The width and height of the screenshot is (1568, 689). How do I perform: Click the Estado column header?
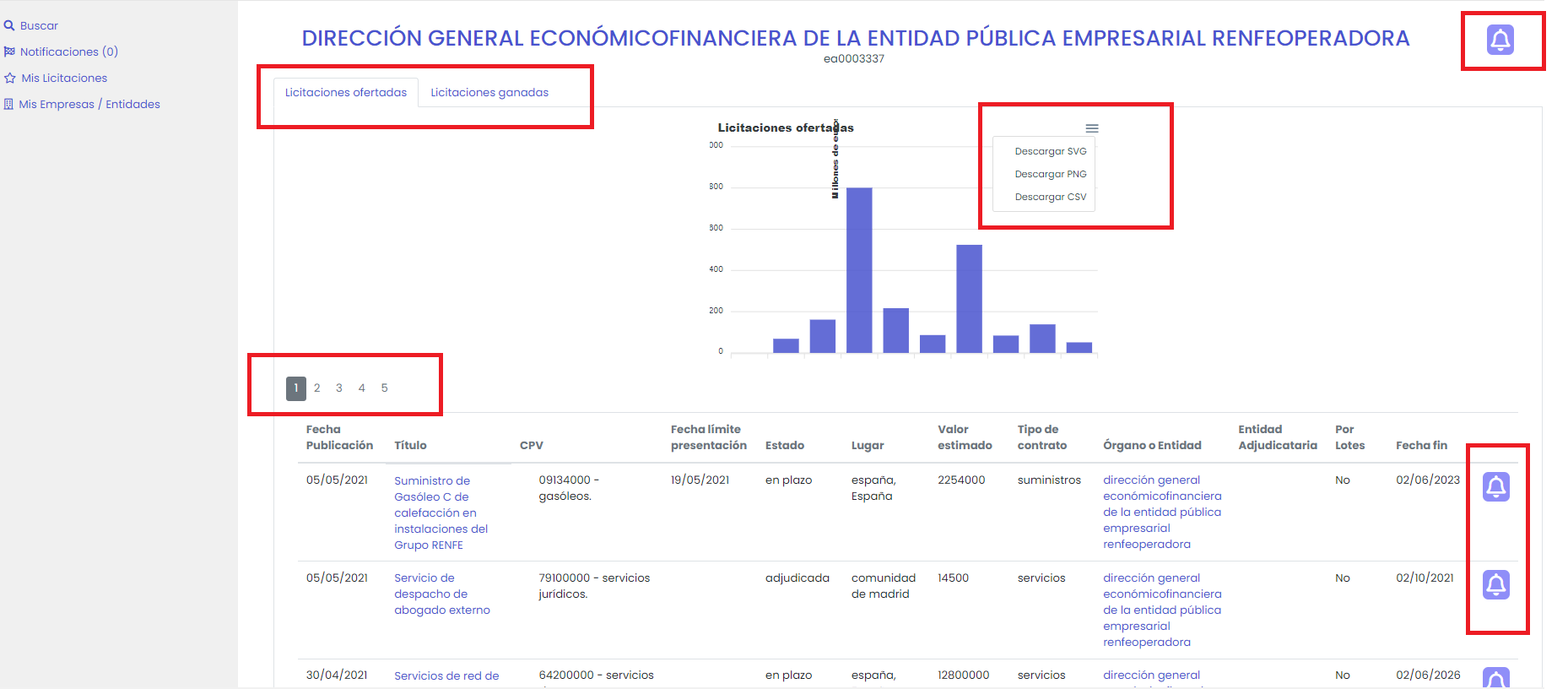pos(784,445)
